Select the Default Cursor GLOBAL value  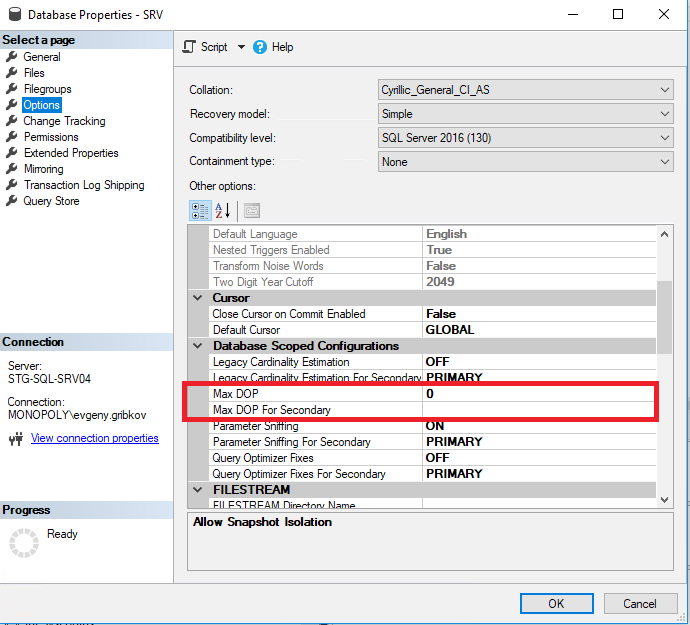[539, 330]
